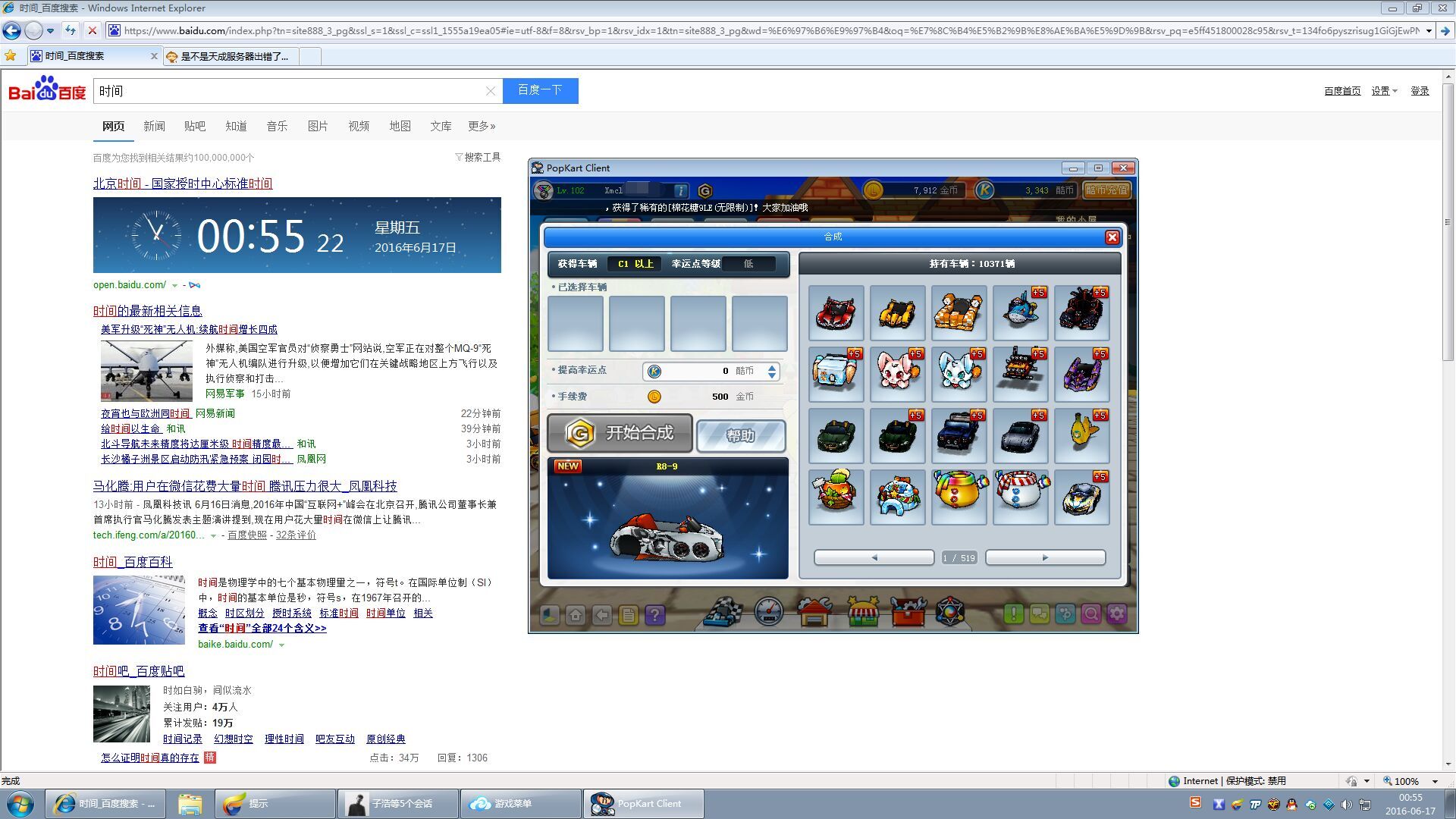The height and width of the screenshot is (819, 1456).
Task: Select the pink rabbit kart in vehicle grid
Action: [897, 374]
